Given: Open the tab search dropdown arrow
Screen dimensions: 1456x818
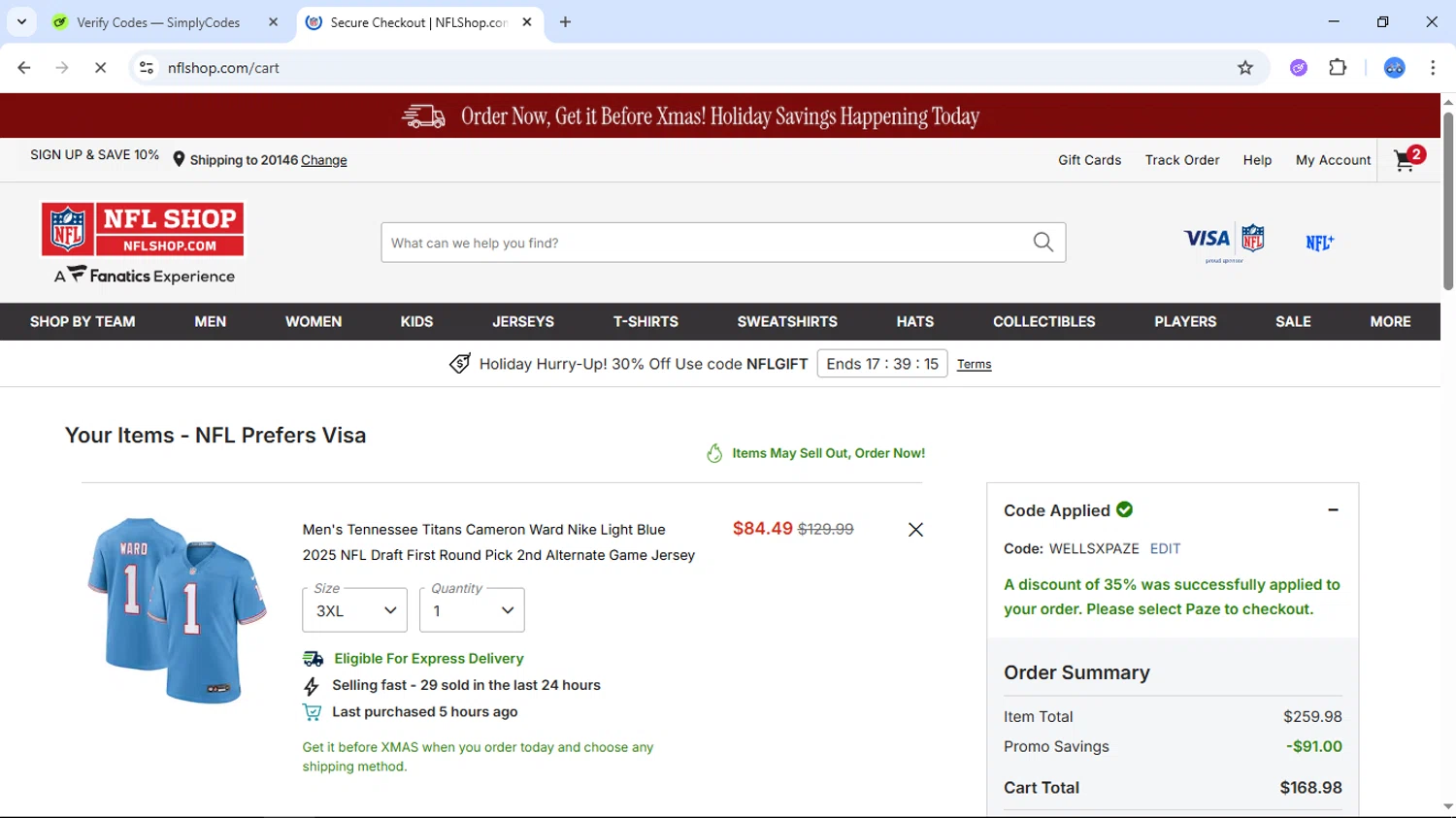Looking at the screenshot, I should pyautogui.click(x=21, y=21).
